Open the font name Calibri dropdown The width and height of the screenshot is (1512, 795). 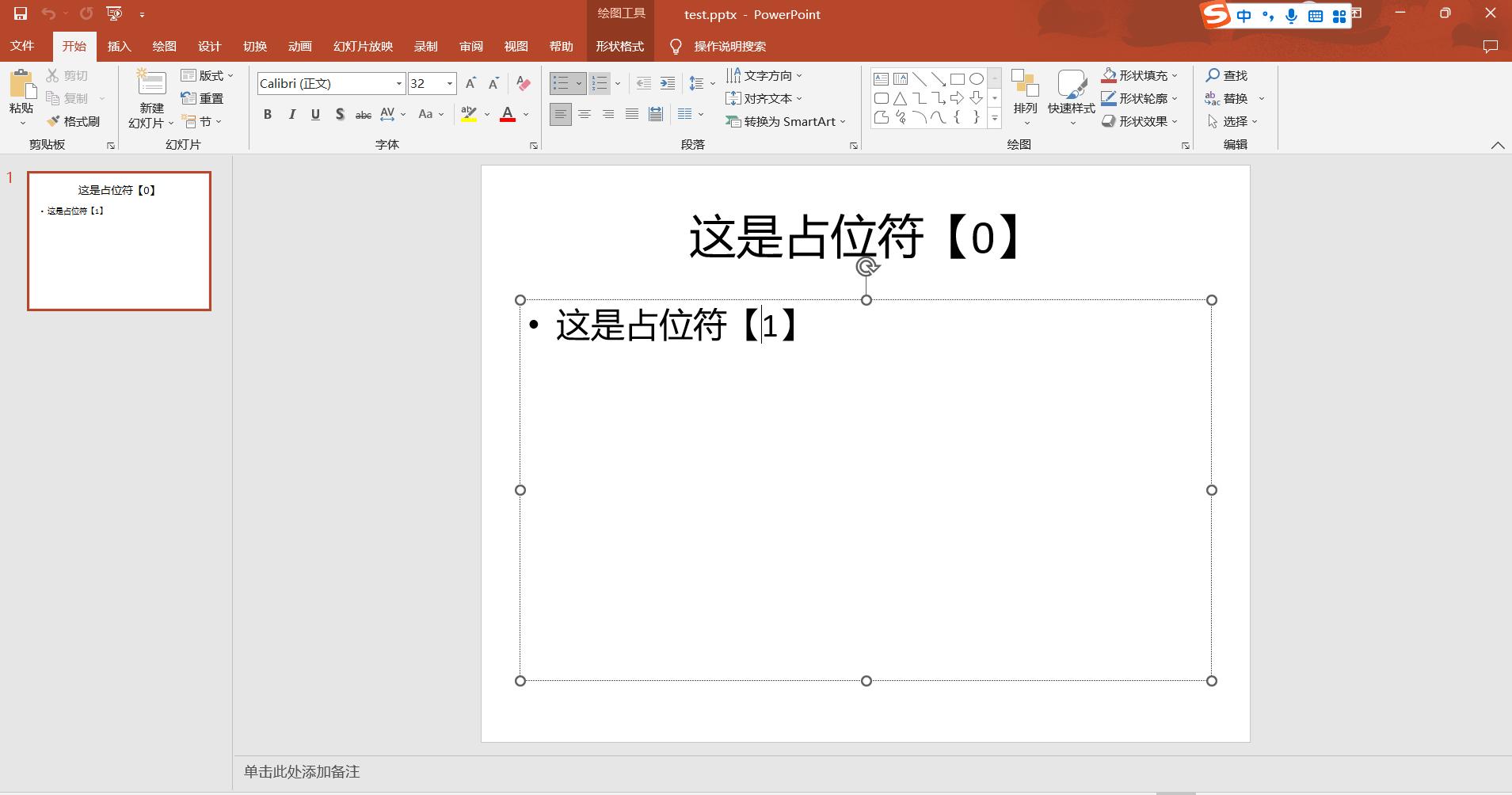pos(399,82)
